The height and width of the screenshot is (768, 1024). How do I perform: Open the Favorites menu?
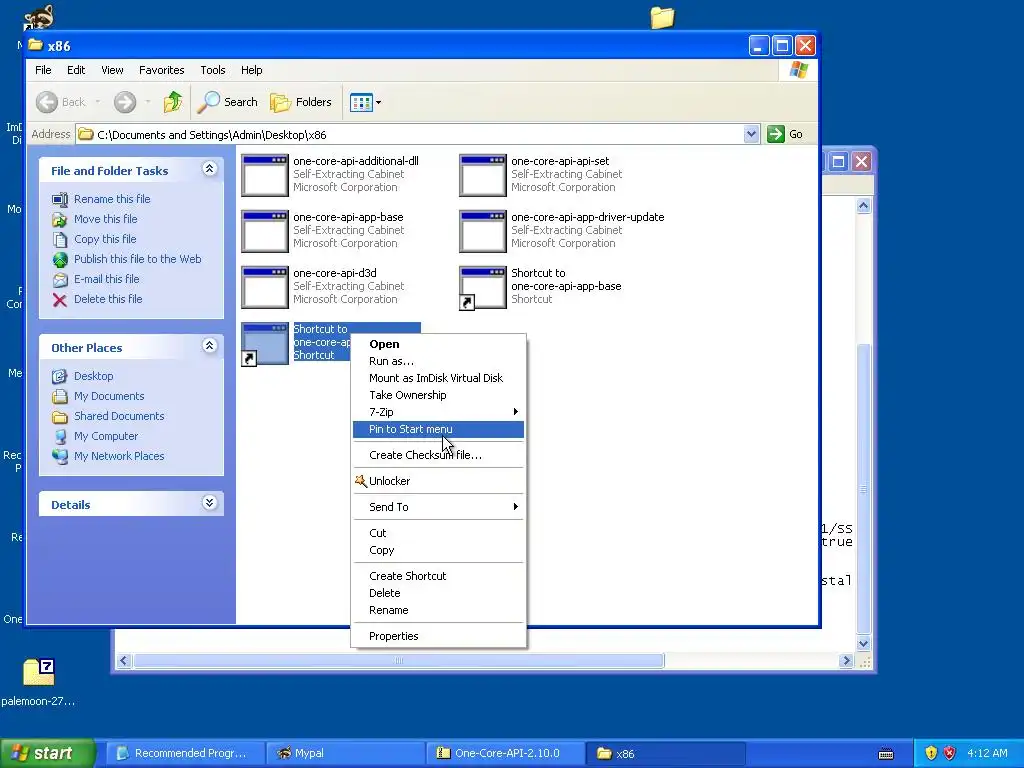tap(161, 70)
